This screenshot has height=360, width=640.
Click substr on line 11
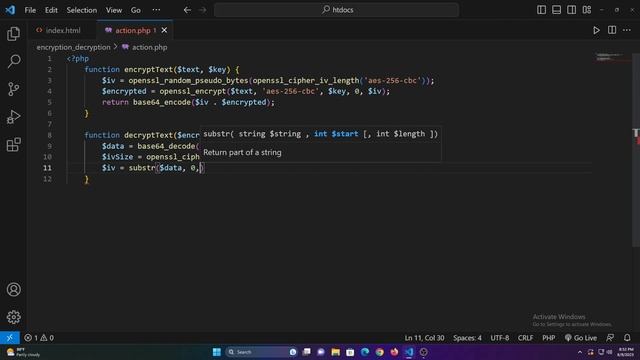142,168
